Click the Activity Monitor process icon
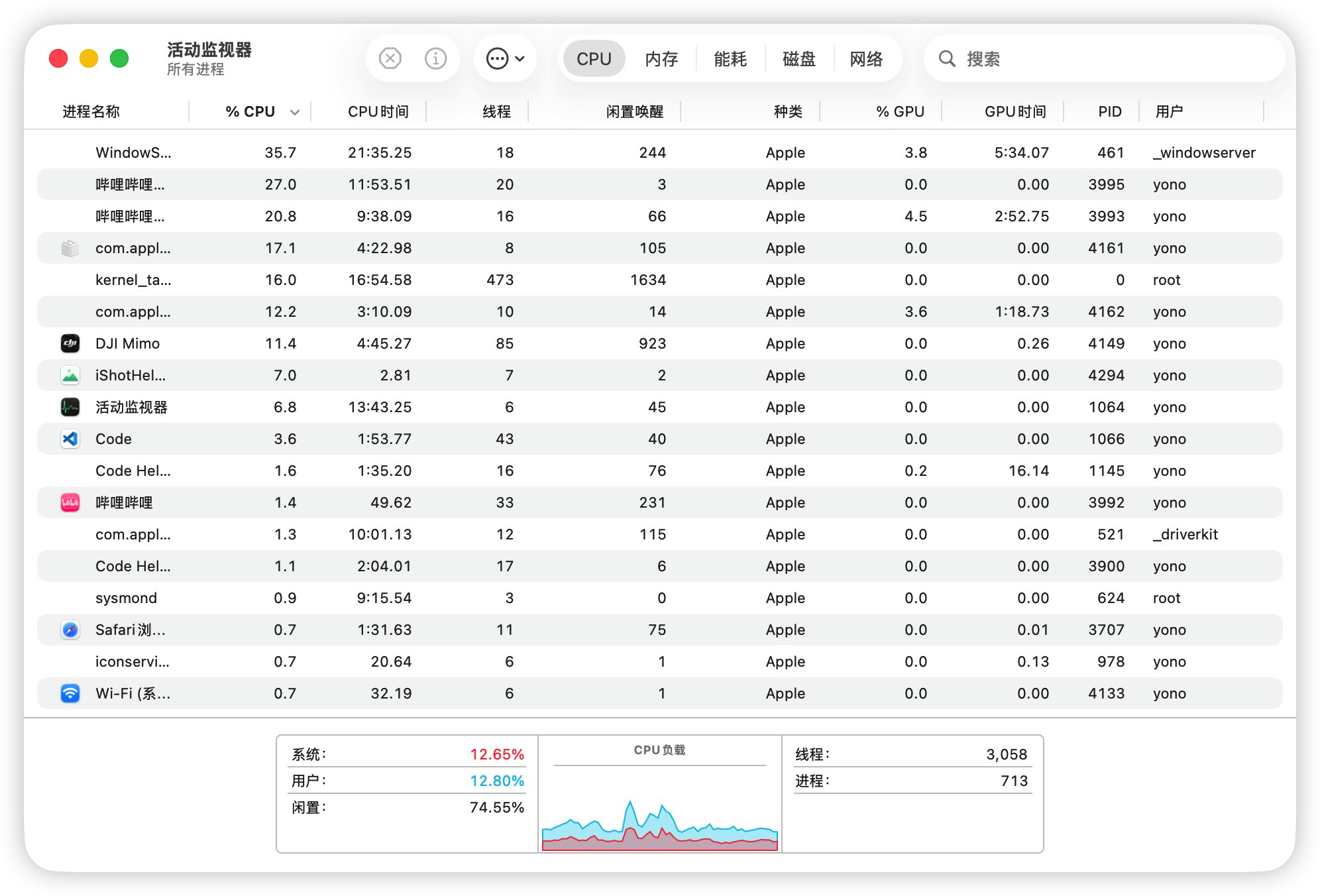The height and width of the screenshot is (896, 1320). 70,407
